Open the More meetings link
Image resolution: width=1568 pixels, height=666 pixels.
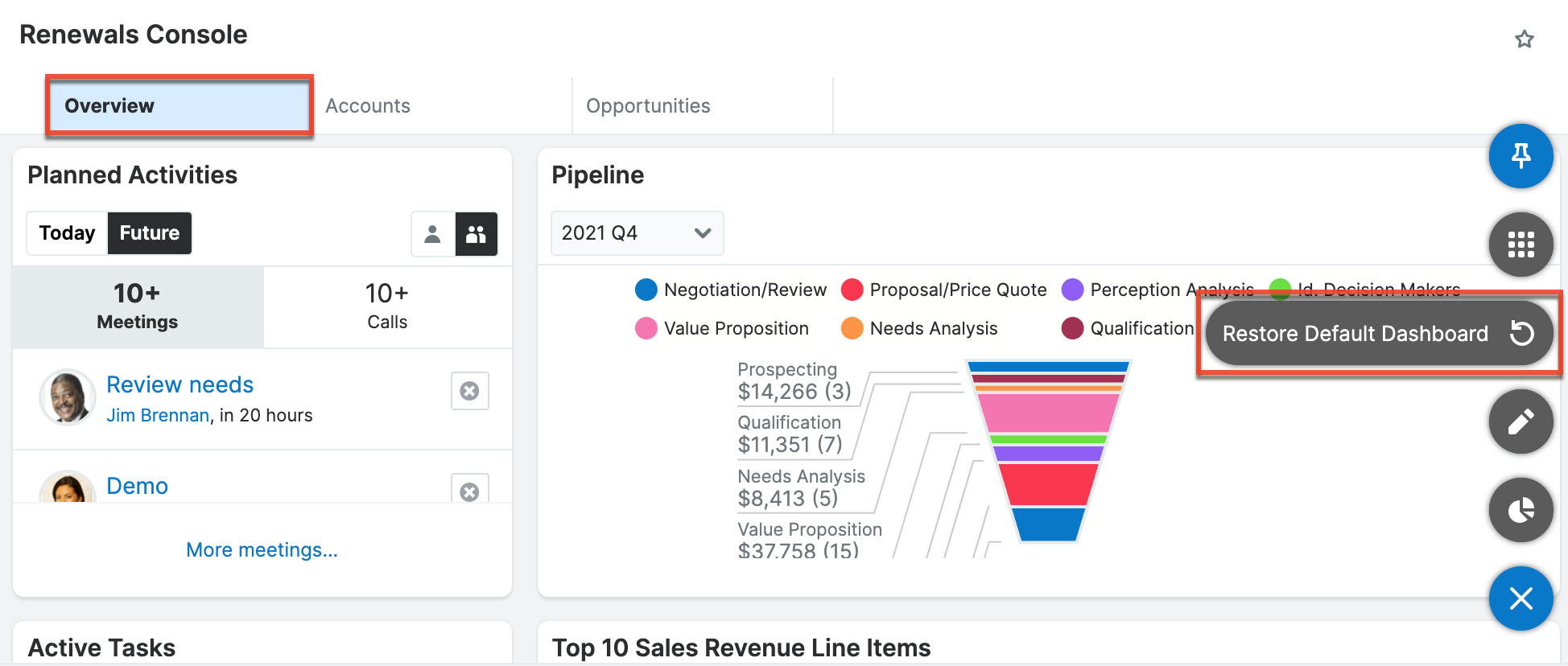[x=262, y=550]
